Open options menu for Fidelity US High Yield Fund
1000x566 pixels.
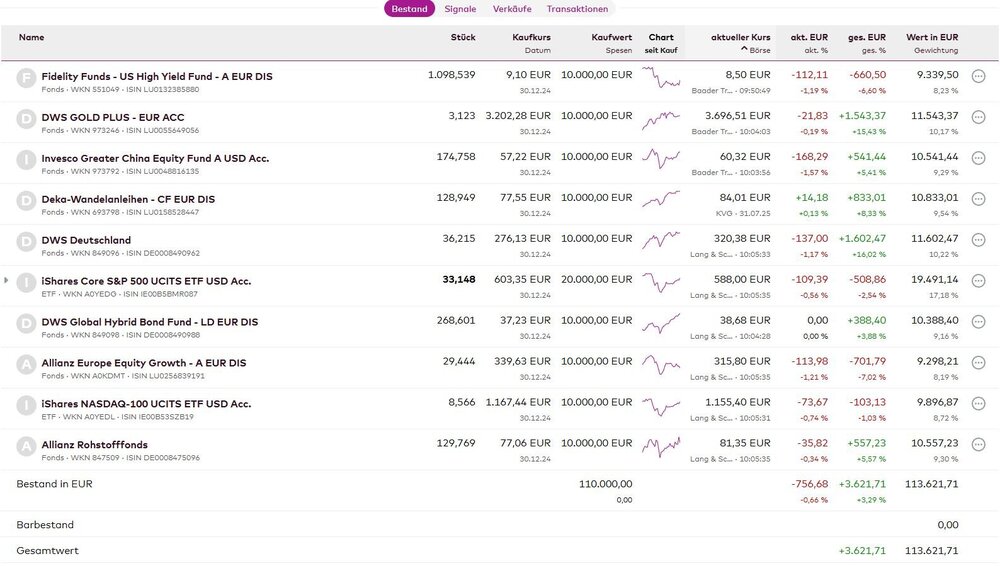[x=978, y=75]
